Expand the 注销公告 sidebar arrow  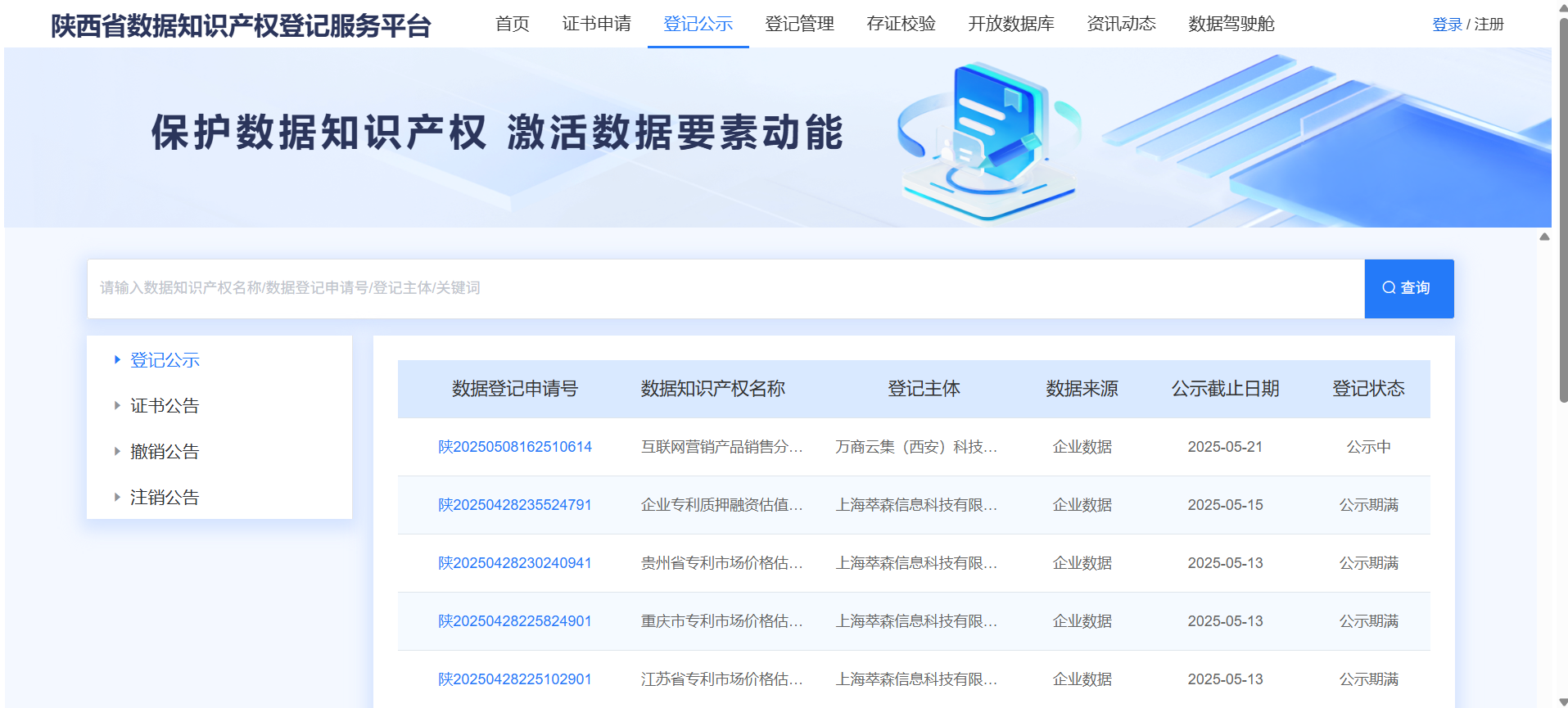[117, 497]
